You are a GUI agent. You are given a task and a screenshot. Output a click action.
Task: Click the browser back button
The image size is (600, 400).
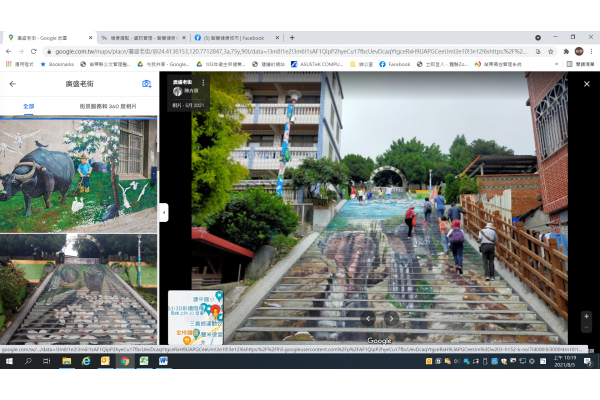8,51
